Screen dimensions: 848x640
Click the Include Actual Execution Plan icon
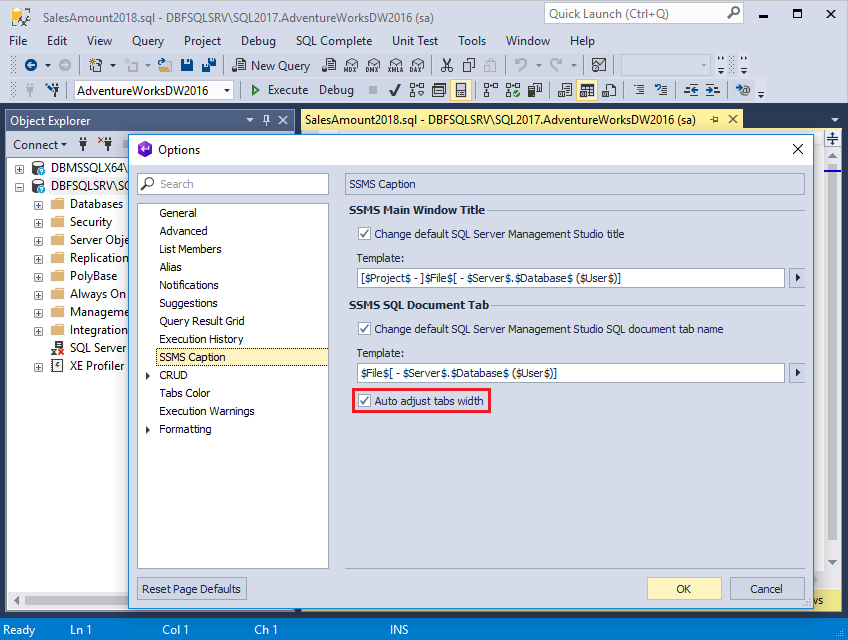[491, 90]
